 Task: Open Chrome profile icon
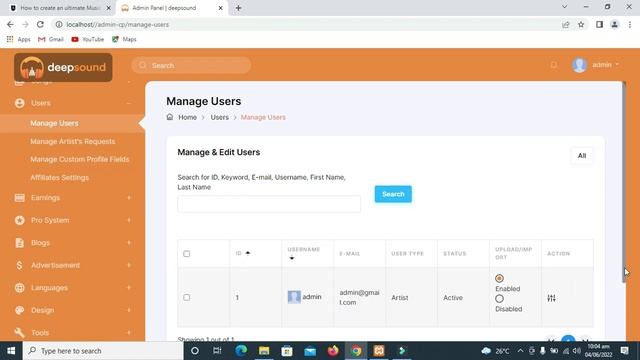614,24
